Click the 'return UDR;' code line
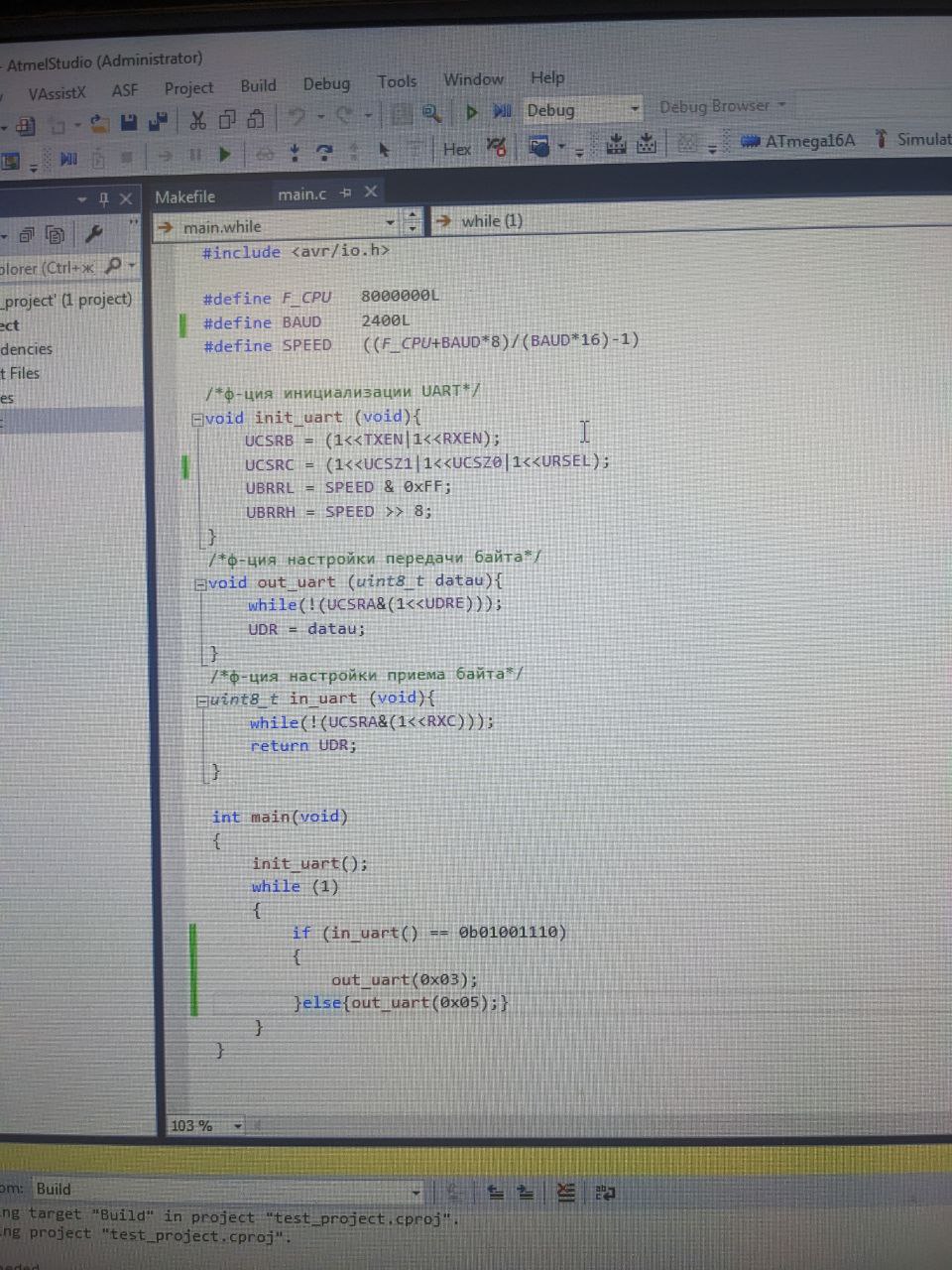The height and width of the screenshot is (1270, 952). tap(302, 745)
